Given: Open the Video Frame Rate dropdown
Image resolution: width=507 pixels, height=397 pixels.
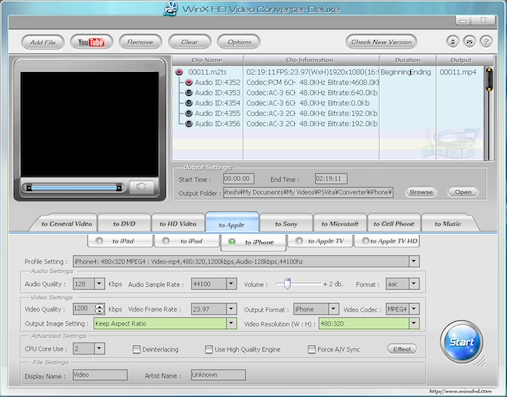Looking at the screenshot, I should (231, 309).
